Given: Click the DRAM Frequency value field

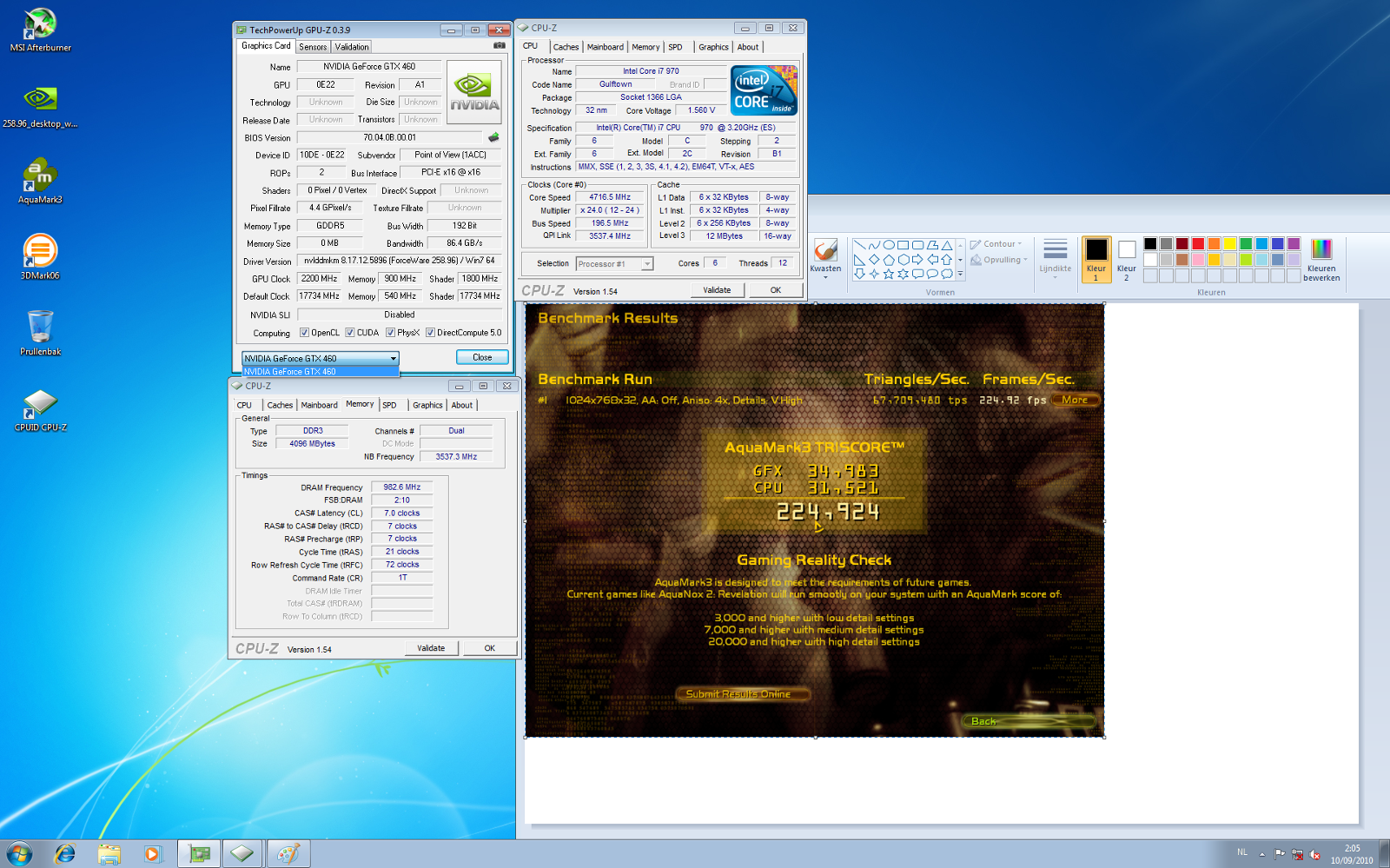Looking at the screenshot, I should point(402,487).
